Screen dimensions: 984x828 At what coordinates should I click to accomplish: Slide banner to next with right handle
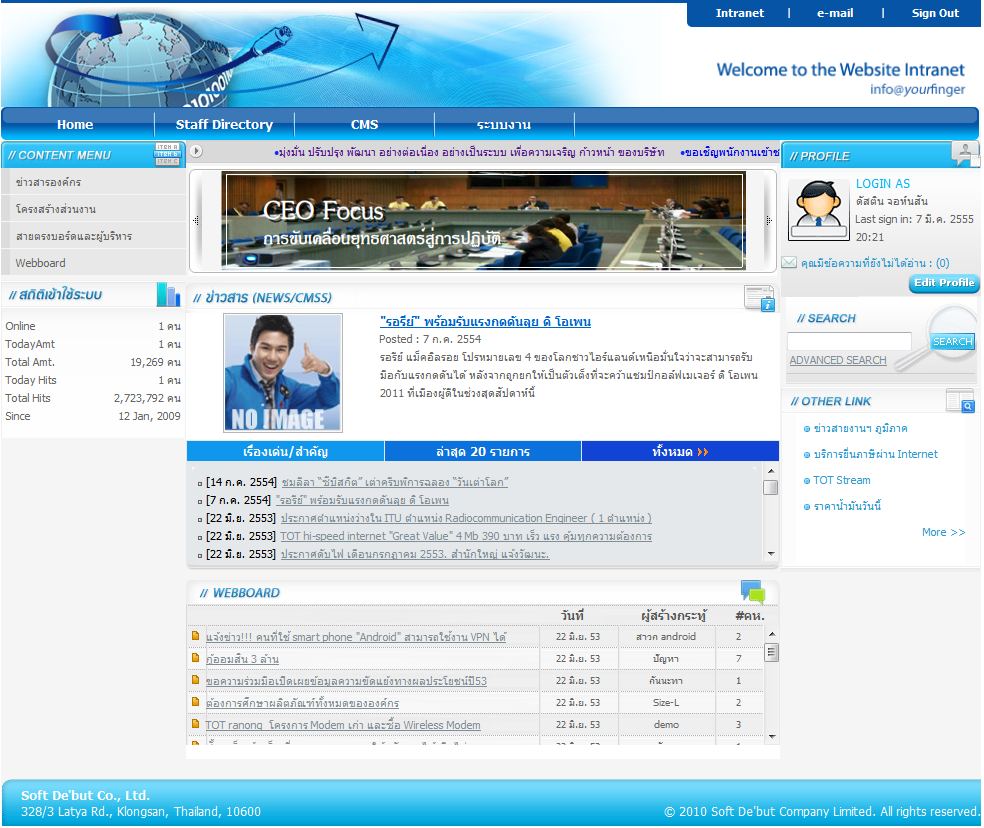click(x=769, y=220)
